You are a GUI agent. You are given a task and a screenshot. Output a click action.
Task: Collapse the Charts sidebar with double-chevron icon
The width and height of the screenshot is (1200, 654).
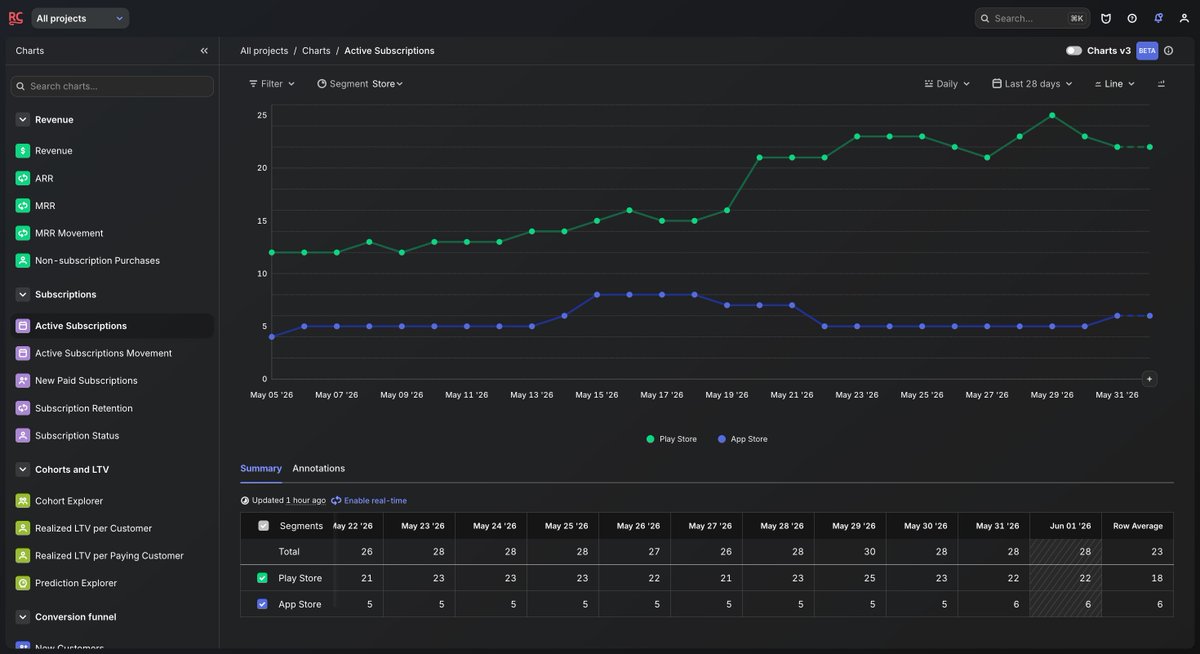[x=204, y=51]
